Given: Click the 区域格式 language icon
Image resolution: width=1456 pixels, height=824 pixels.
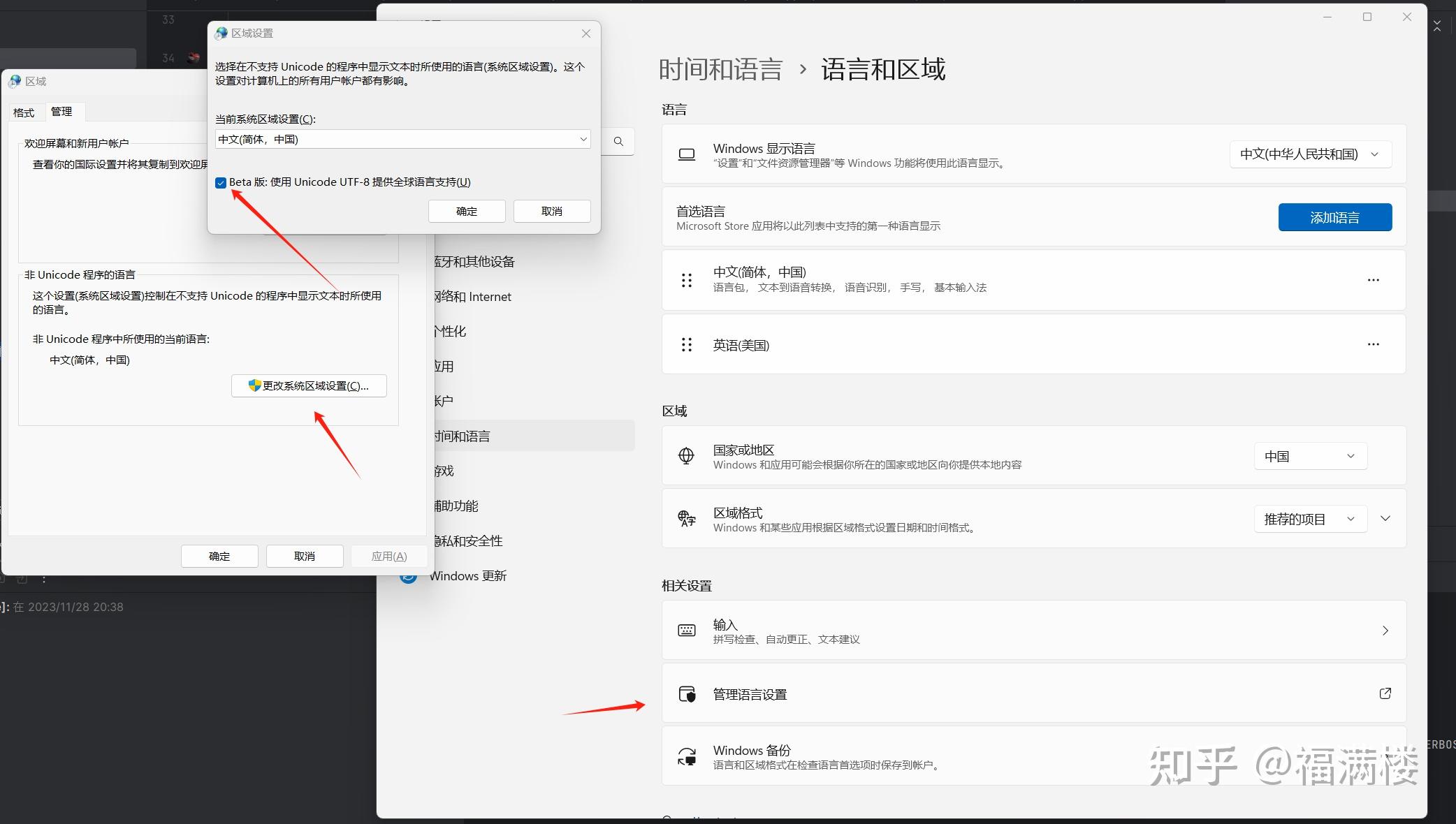Looking at the screenshot, I should click(687, 519).
